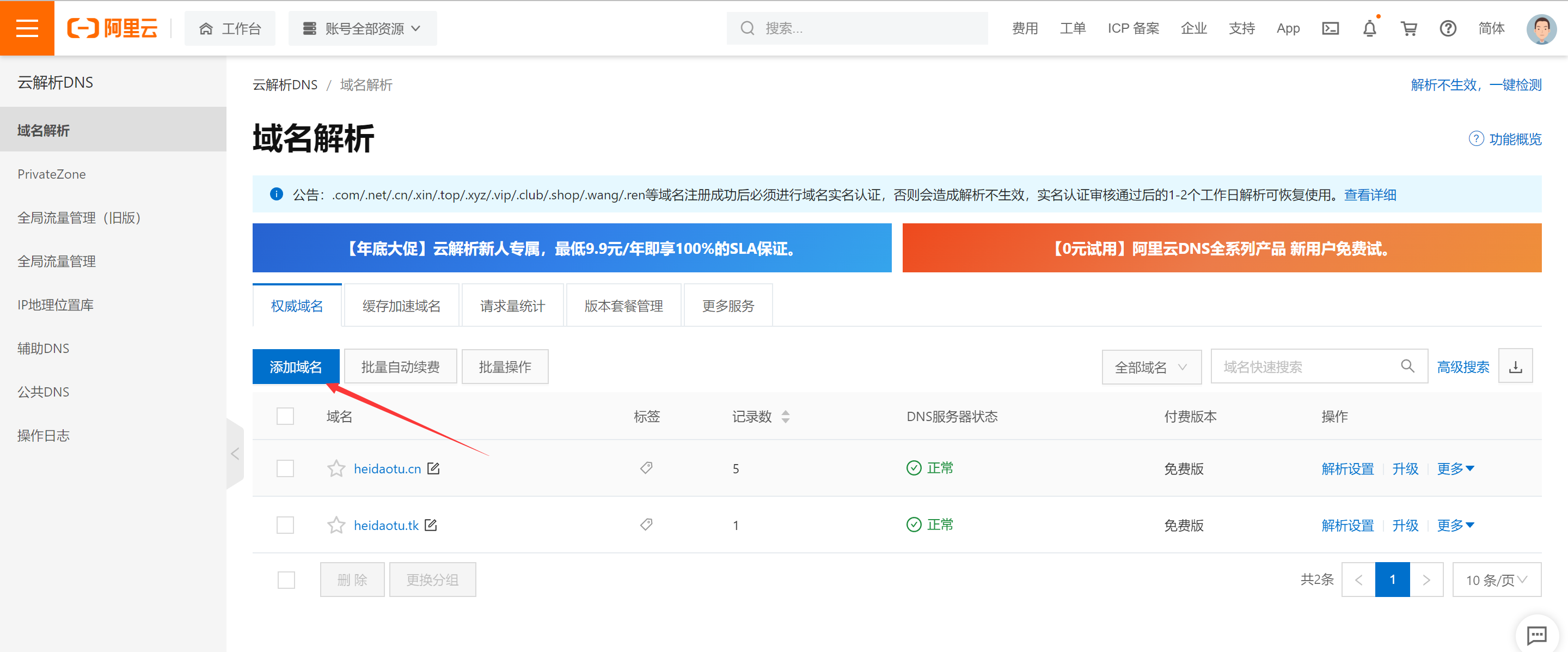Open 域名解析 in sidebar
1568x652 pixels.
(x=113, y=130)
